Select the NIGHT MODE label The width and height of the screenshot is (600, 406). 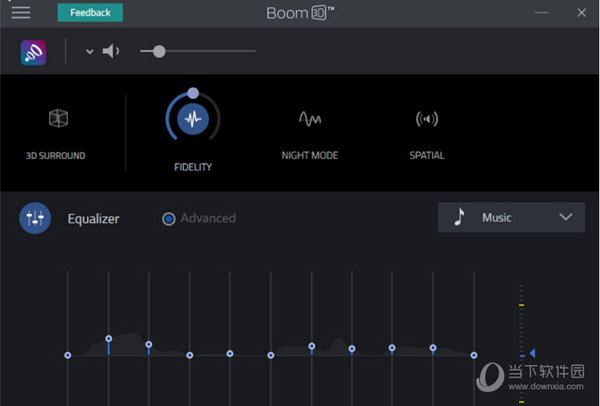coord(310,155)
